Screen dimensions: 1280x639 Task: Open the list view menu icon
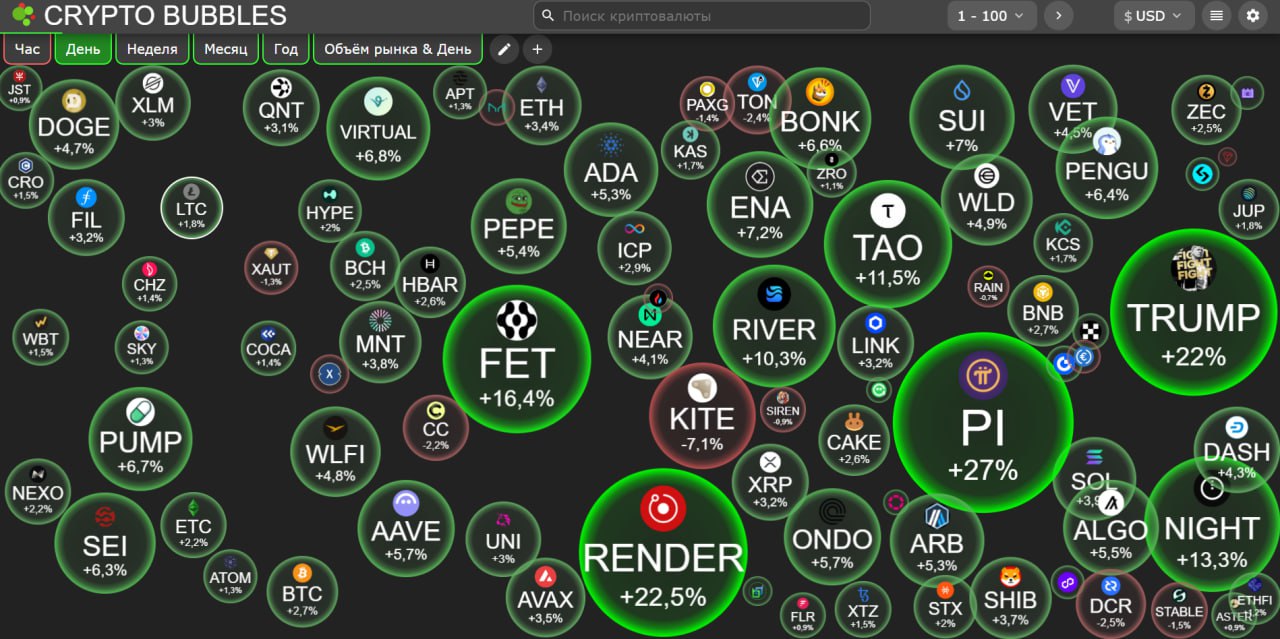[x=1216, y=16]
